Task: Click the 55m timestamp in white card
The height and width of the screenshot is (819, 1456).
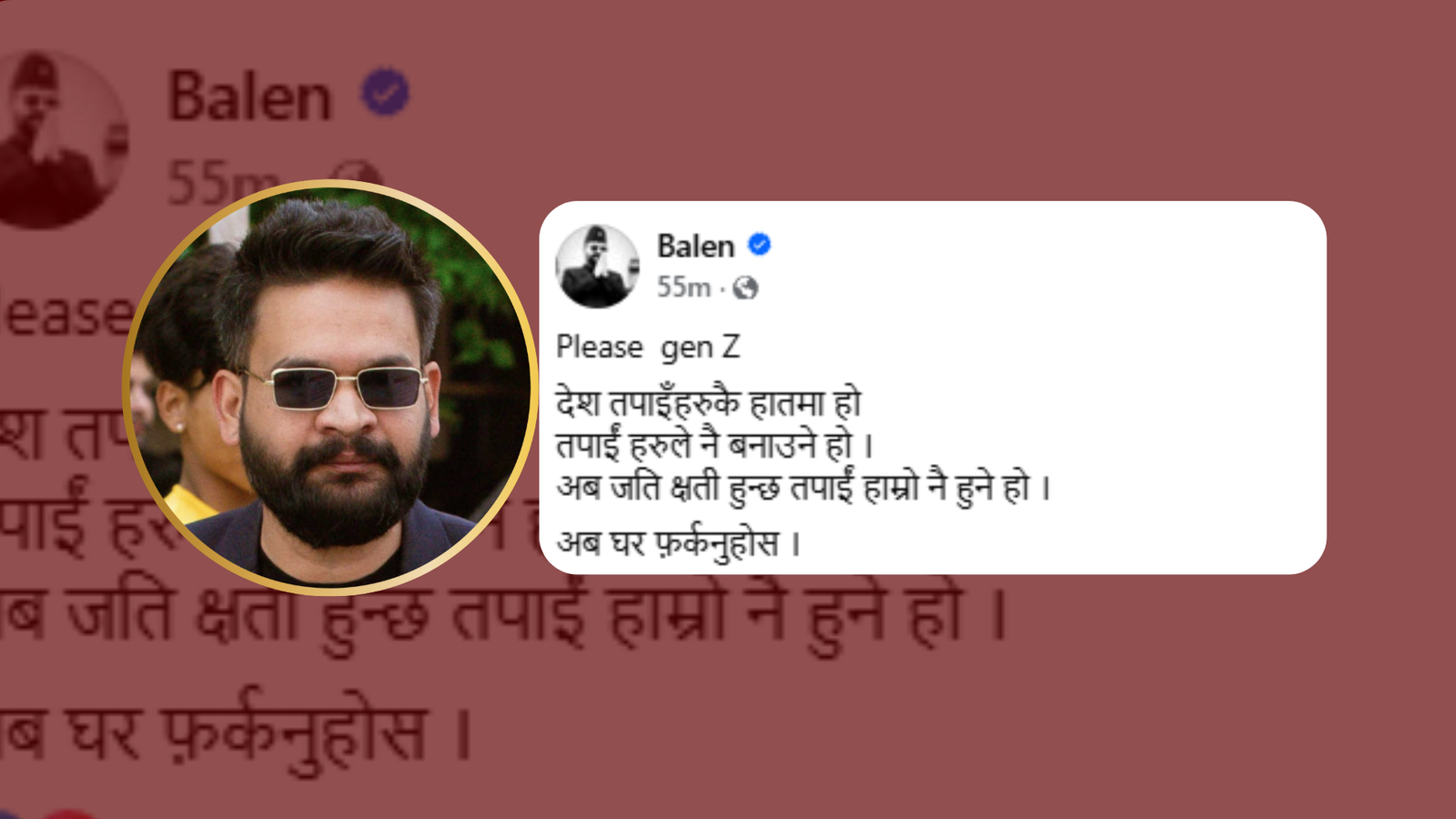Action: point(683,288)
